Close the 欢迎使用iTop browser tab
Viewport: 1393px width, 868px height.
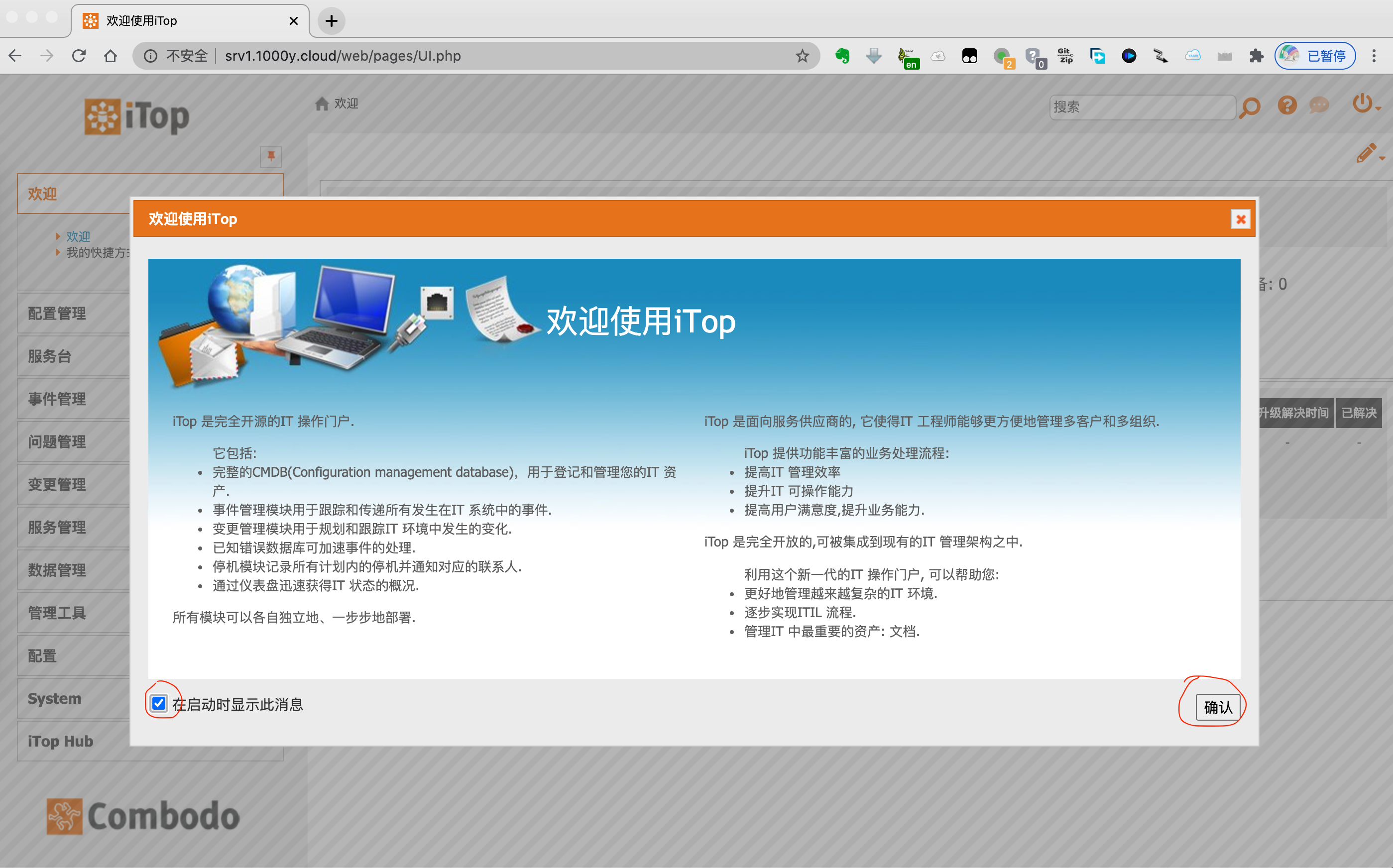(x=293, y=21)
